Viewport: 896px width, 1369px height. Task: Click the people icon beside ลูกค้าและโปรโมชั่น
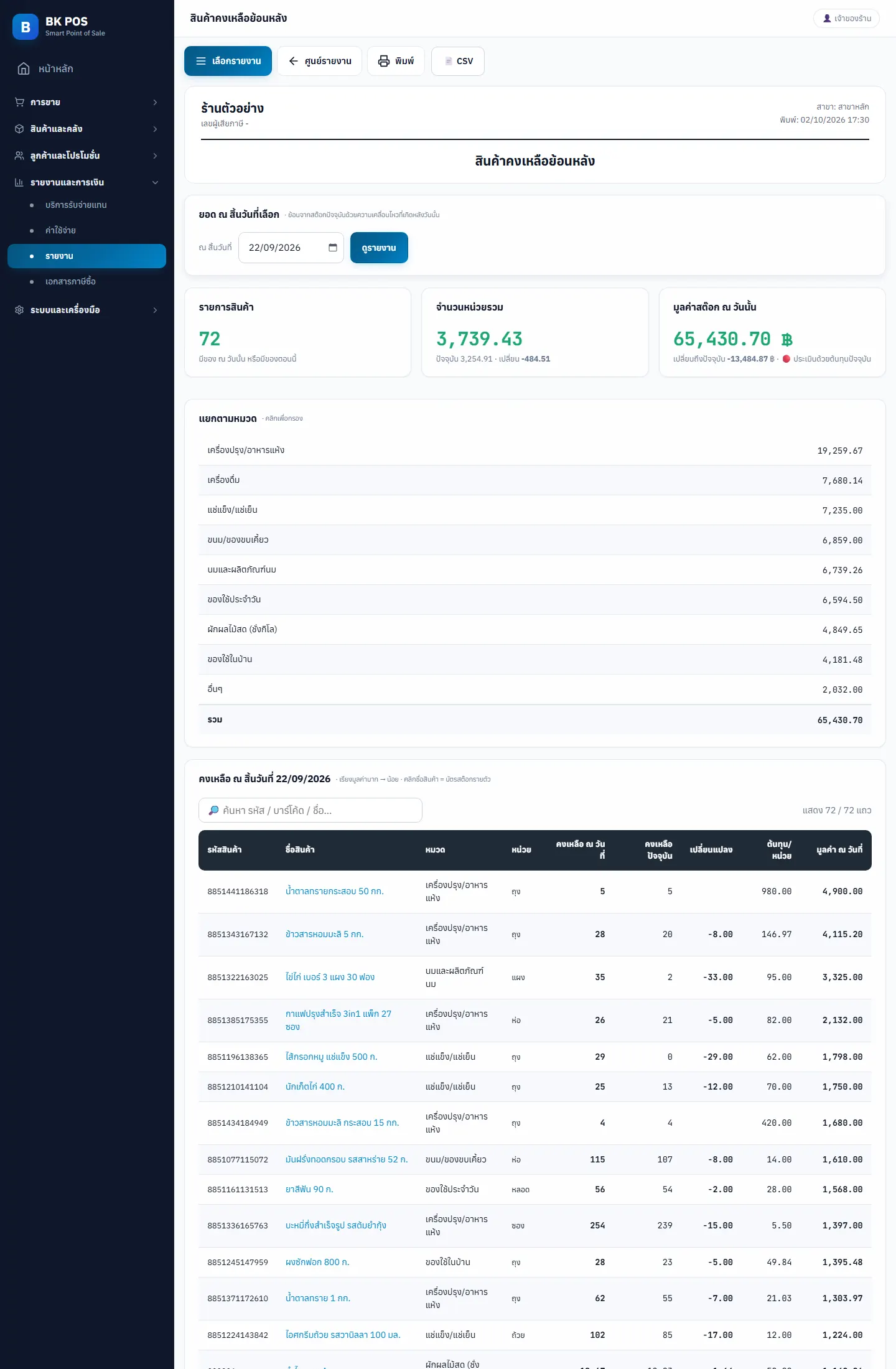point(19,156)
